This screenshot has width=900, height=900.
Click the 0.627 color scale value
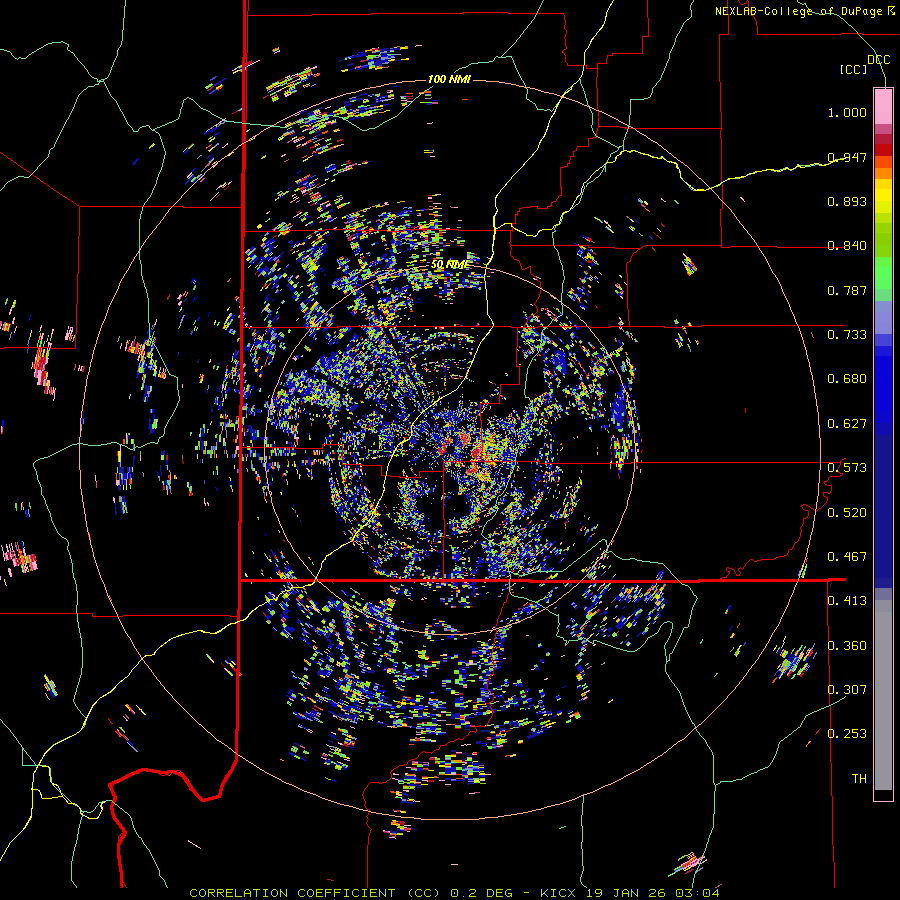click(847, 424)
